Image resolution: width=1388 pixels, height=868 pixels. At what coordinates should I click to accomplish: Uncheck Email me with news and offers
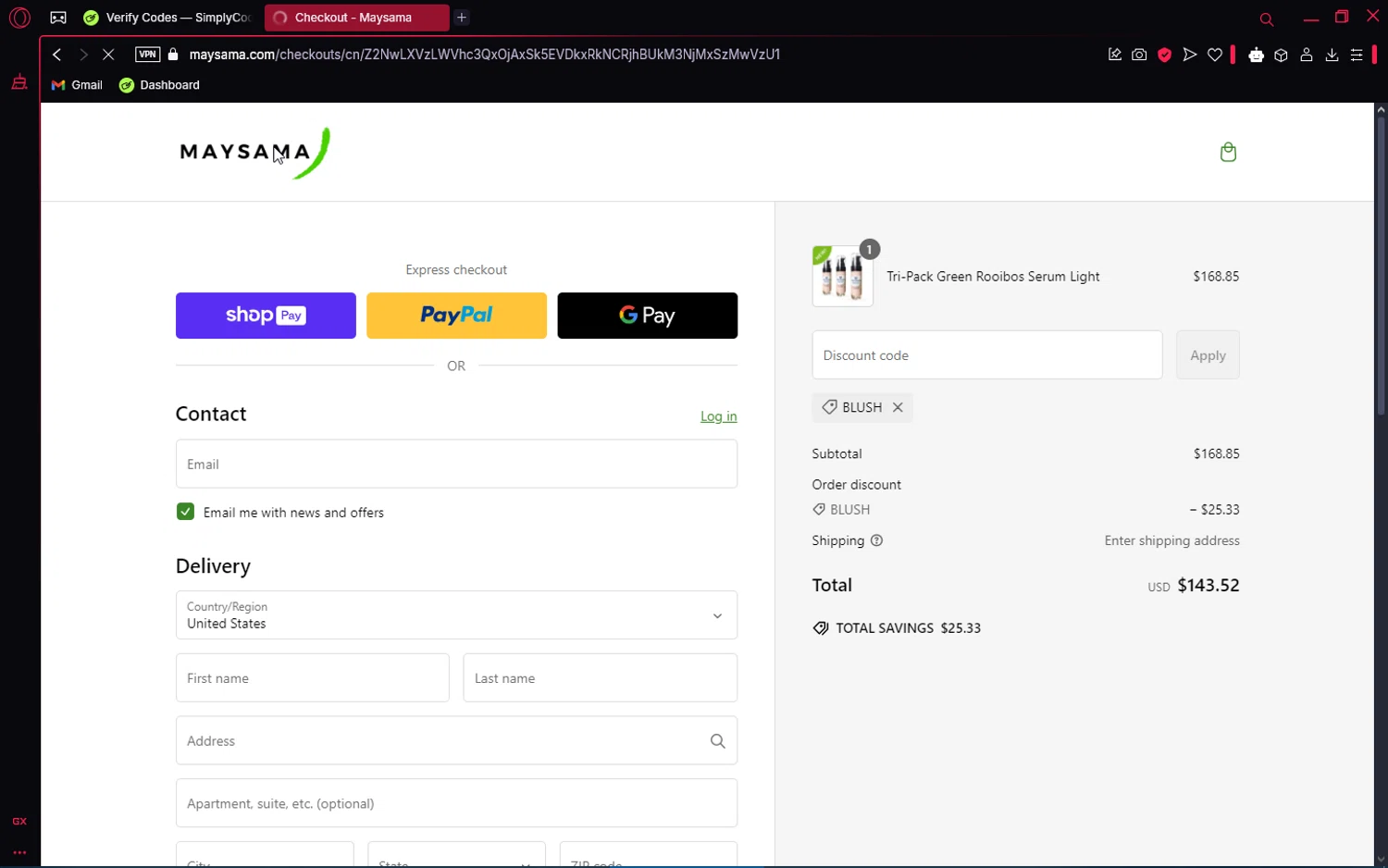(185, 512)
